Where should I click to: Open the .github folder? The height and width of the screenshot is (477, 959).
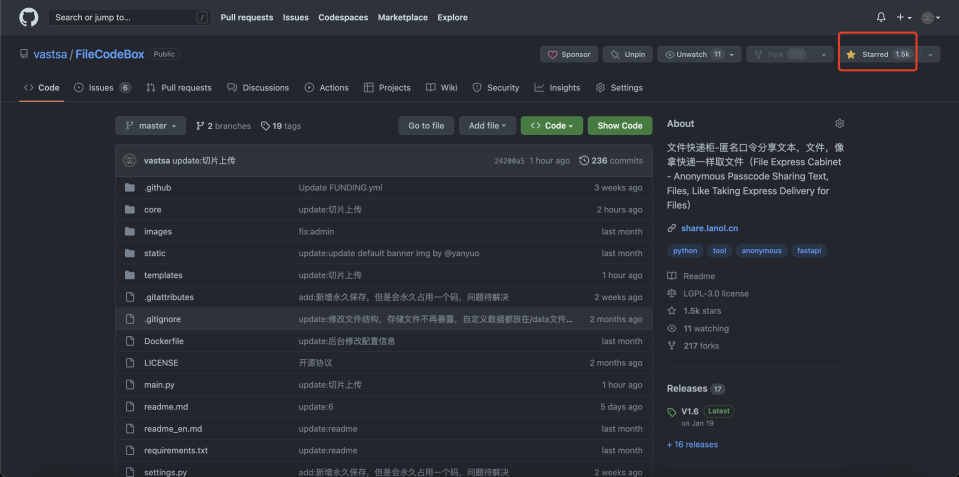(x=158, y=188)
